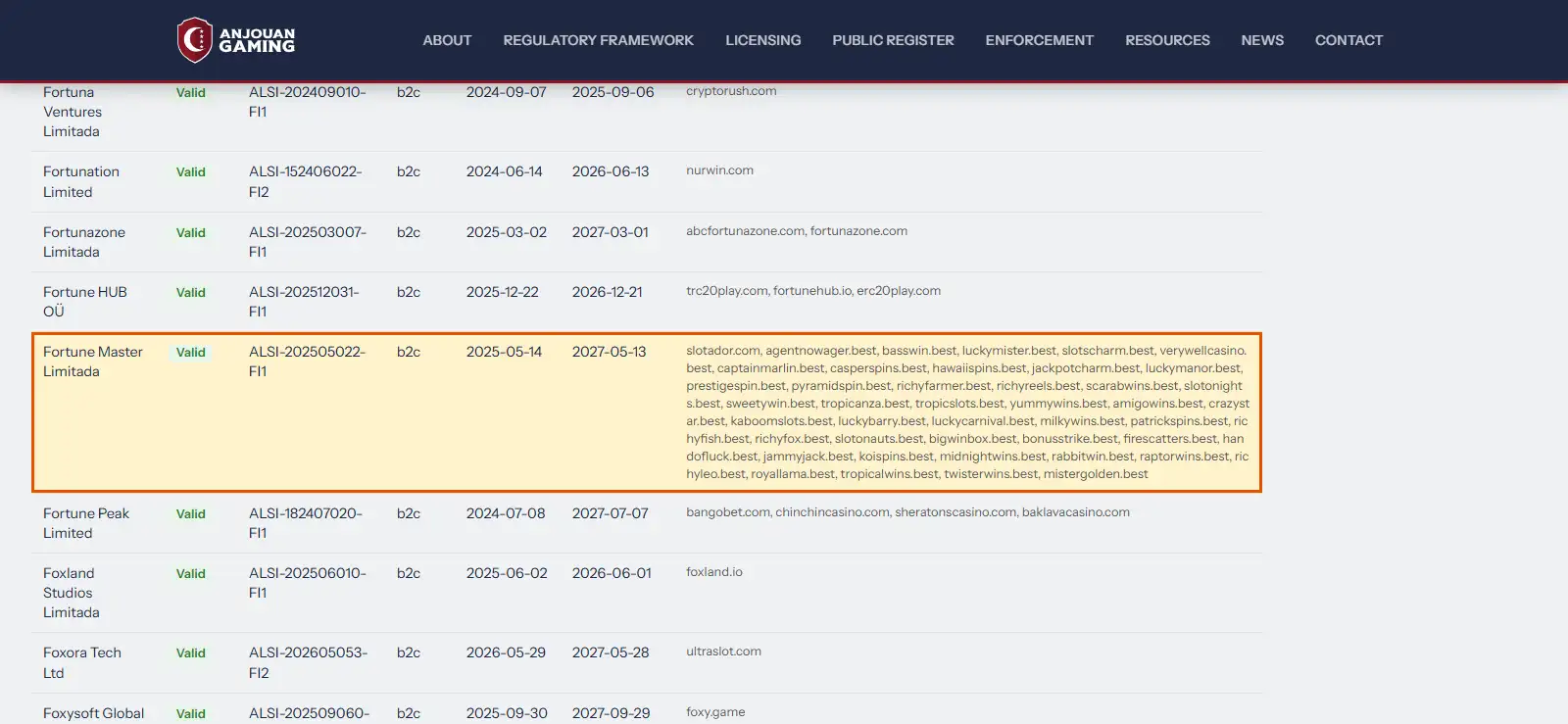
Task: Click expiry date 2026-06-01
Action: click(612, 573)
